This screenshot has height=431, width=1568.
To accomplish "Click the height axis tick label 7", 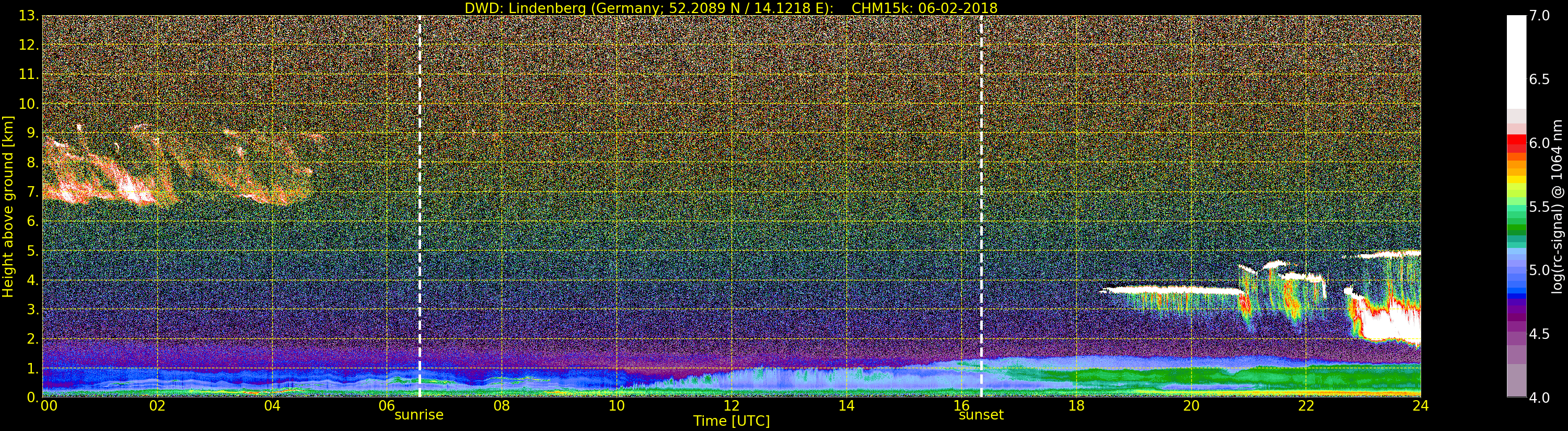I will pos(32,192).
